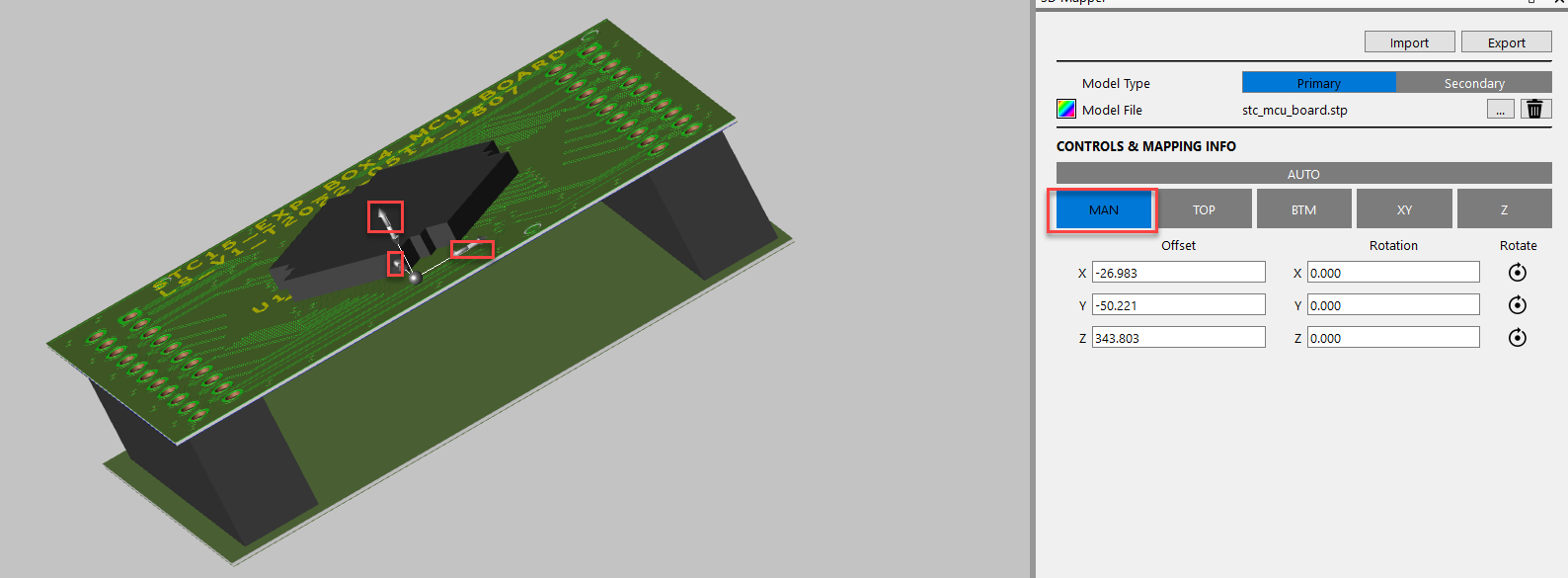Open the model color swatch icon
Viewport: 1568px width, 578px height.
click(x=1066, y=109)
